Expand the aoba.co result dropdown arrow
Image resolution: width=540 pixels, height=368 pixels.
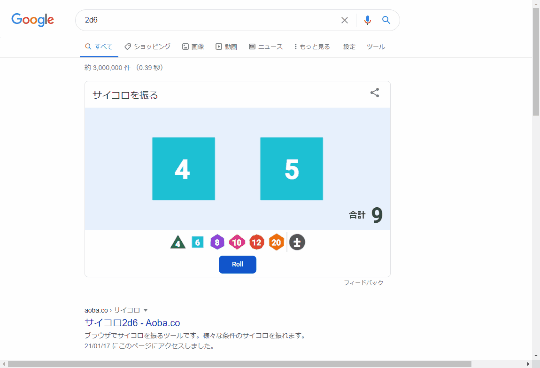click(x=145, y=310)
